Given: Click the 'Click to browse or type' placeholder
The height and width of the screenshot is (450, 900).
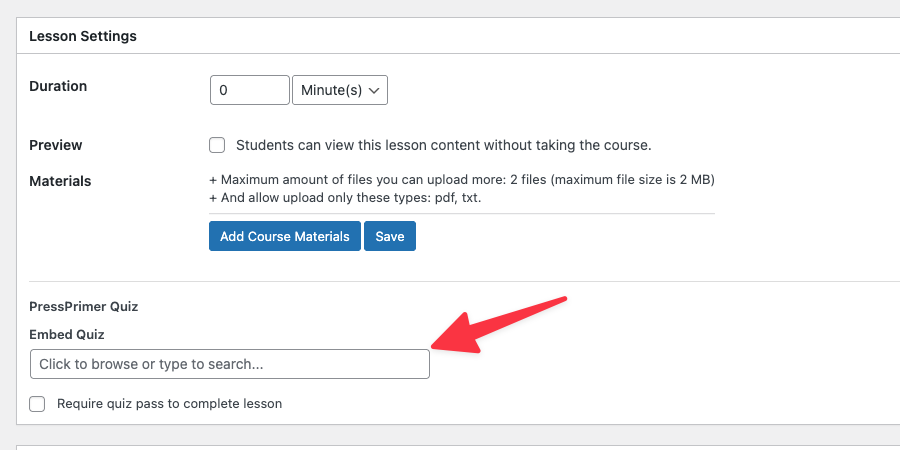Looking at the screenshot, I should (151, 364).
